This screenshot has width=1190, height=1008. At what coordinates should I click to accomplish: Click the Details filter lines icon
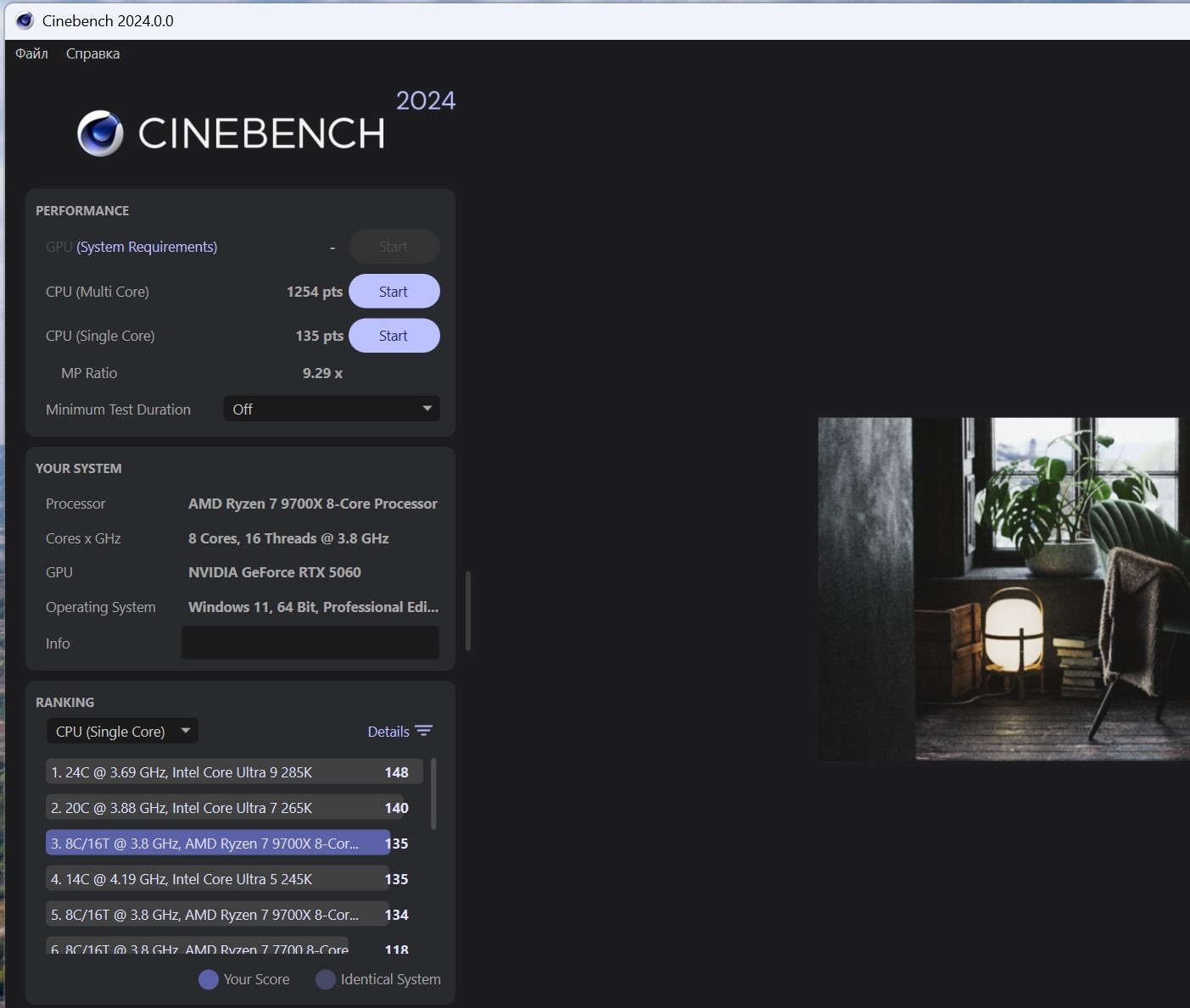click(424, 731)
